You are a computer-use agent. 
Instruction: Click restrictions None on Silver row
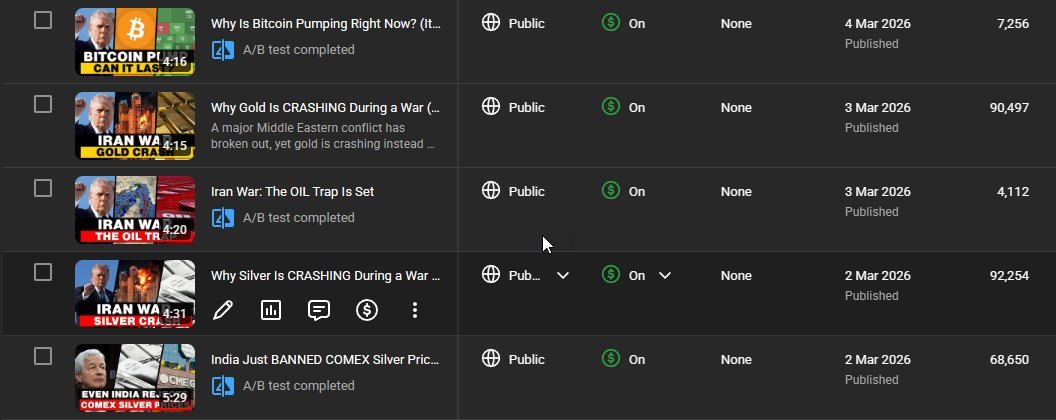point(736,276)
